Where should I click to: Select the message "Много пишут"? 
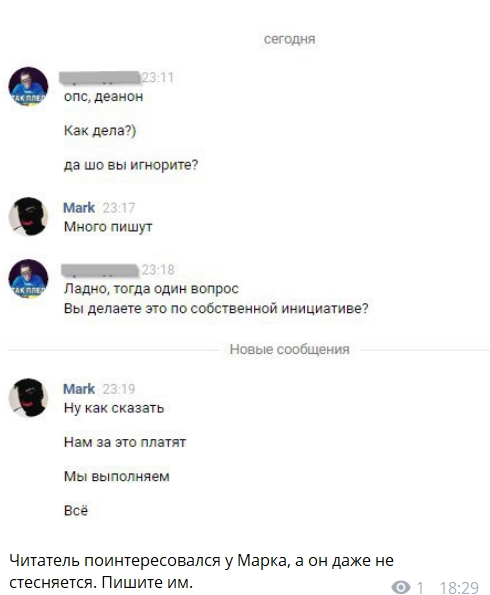pyautogui.click(x=108, y=227)
